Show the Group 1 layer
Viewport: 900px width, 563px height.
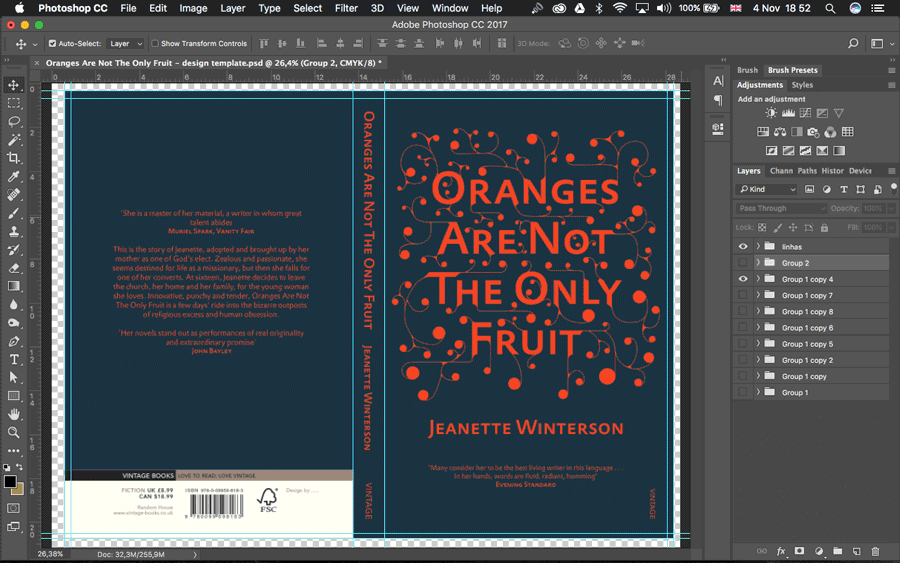[x=743, y=393]
